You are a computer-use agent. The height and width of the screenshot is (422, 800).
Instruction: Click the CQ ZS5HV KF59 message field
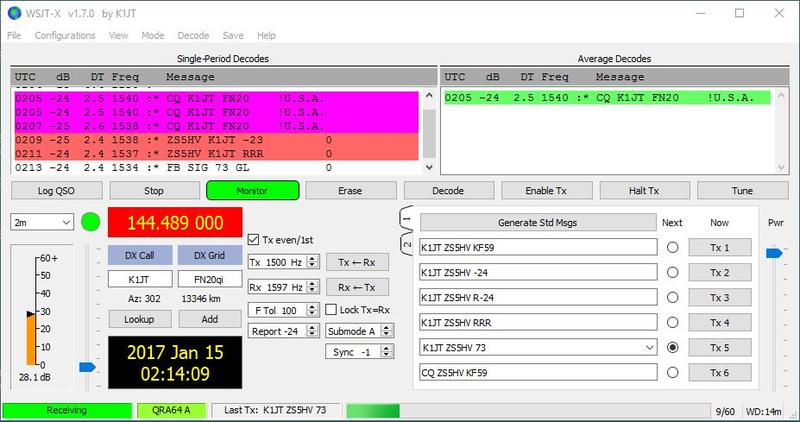[x=538, y=373]
